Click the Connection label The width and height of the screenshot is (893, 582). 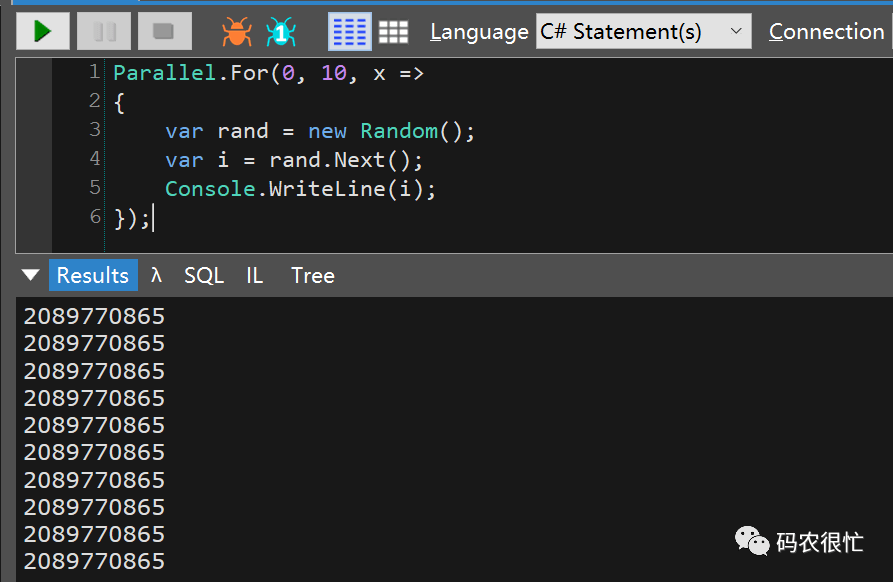[x=826, y=31]
